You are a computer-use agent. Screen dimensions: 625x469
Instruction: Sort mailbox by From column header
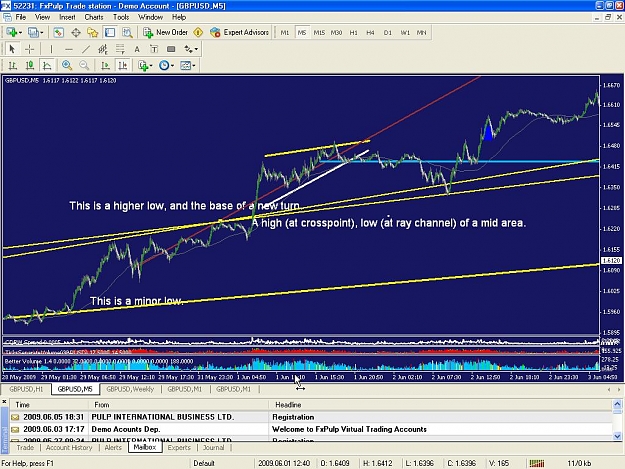pyautogui.click(x=179, y=405)
